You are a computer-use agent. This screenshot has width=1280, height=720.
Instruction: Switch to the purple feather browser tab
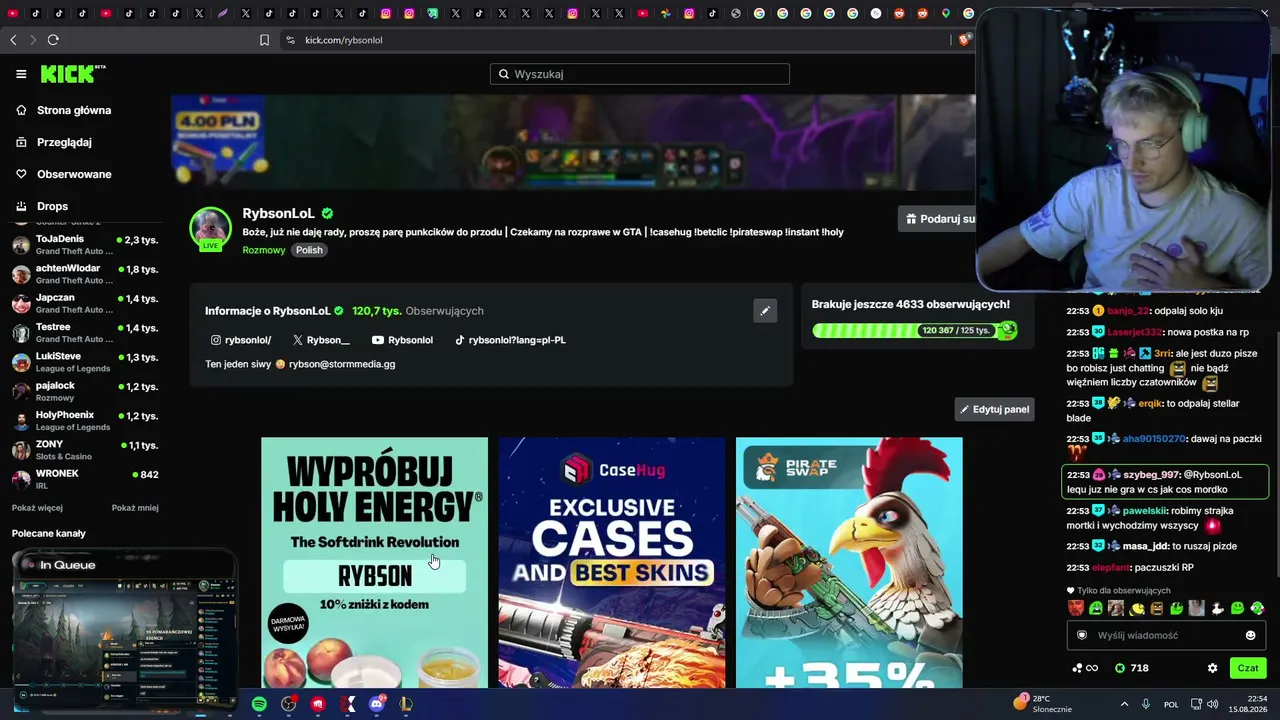coord(222,13)
